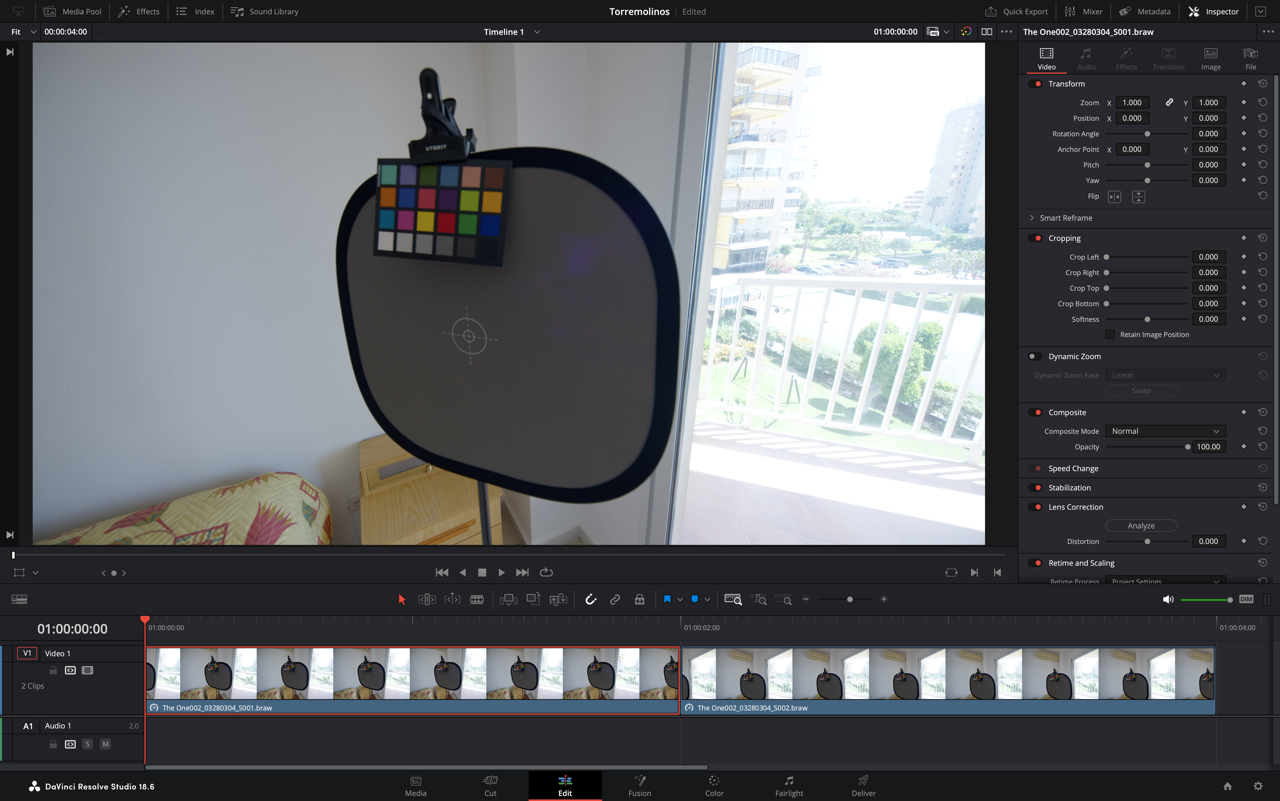
Task: Click the DIM audio button
Action: pos(1246,600)
